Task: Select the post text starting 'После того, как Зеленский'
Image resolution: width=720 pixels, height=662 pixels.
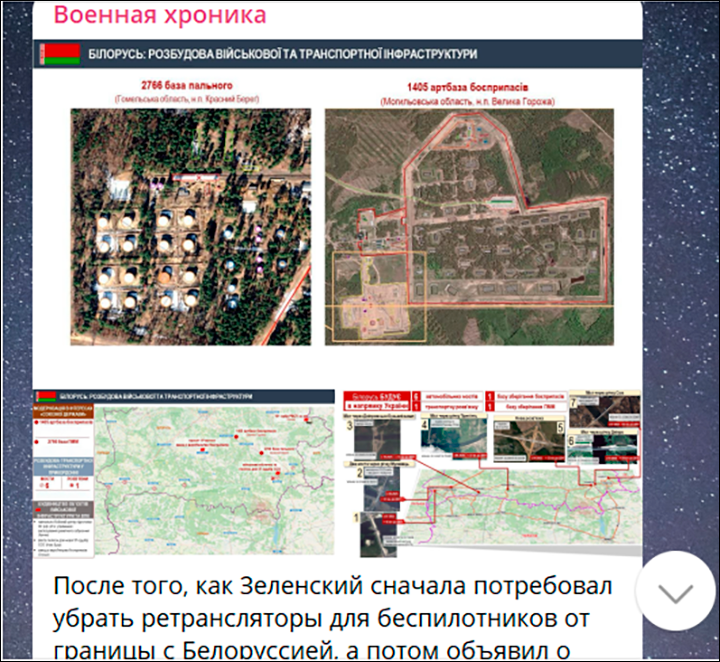Action: point(333,617)
